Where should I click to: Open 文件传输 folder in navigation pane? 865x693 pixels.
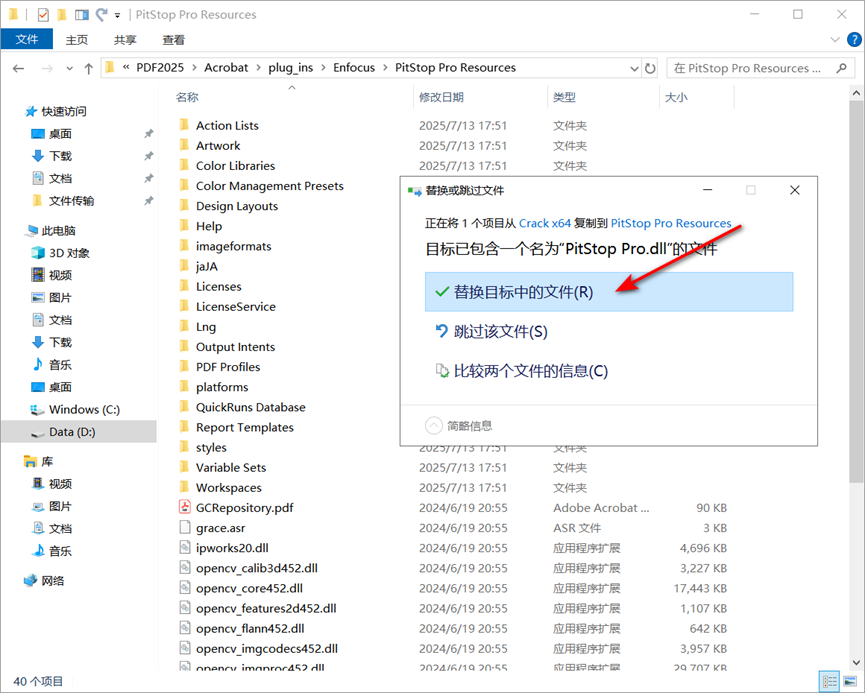(x=71, y=201)
